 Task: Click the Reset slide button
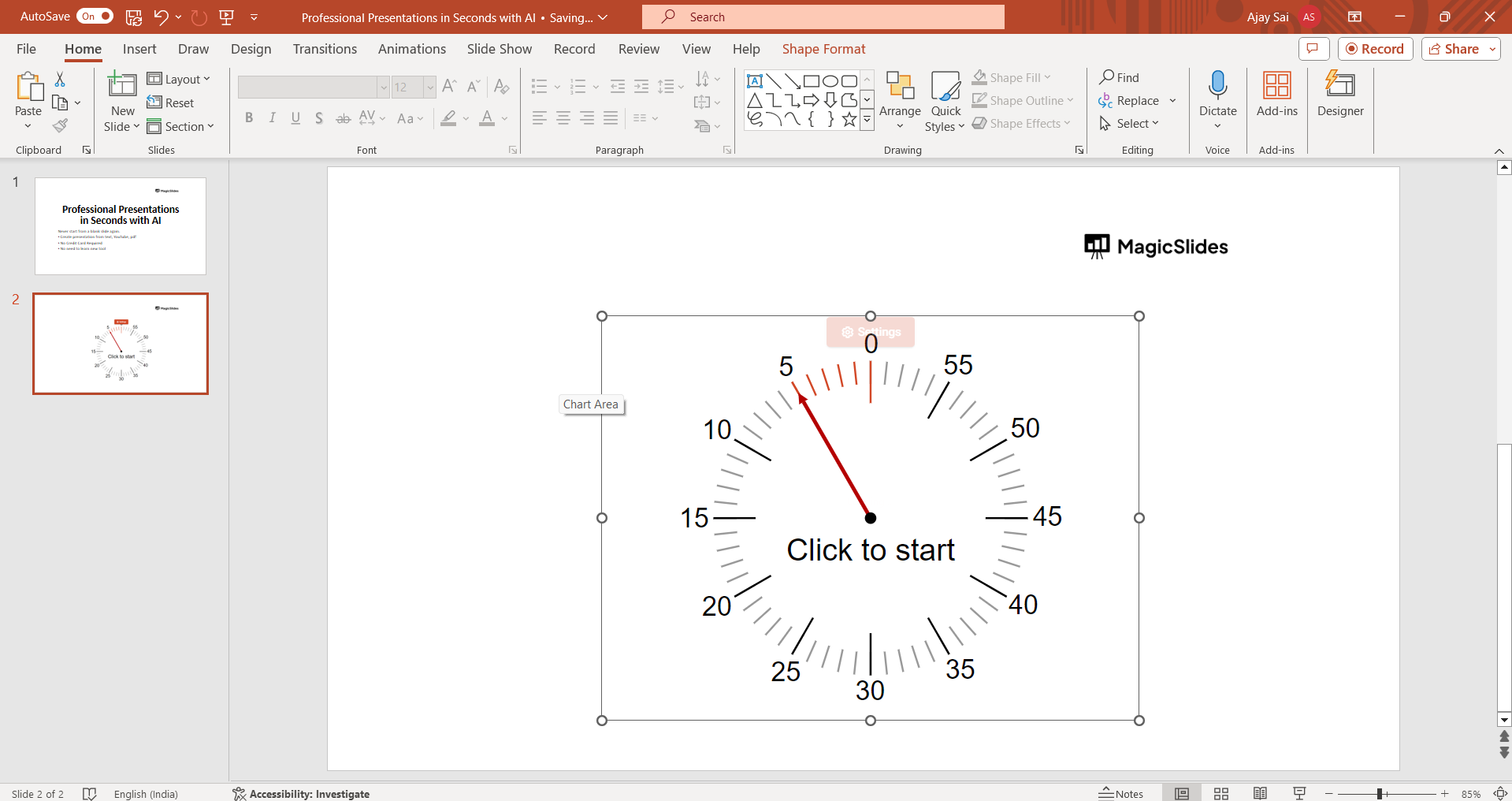coord(171,102)
